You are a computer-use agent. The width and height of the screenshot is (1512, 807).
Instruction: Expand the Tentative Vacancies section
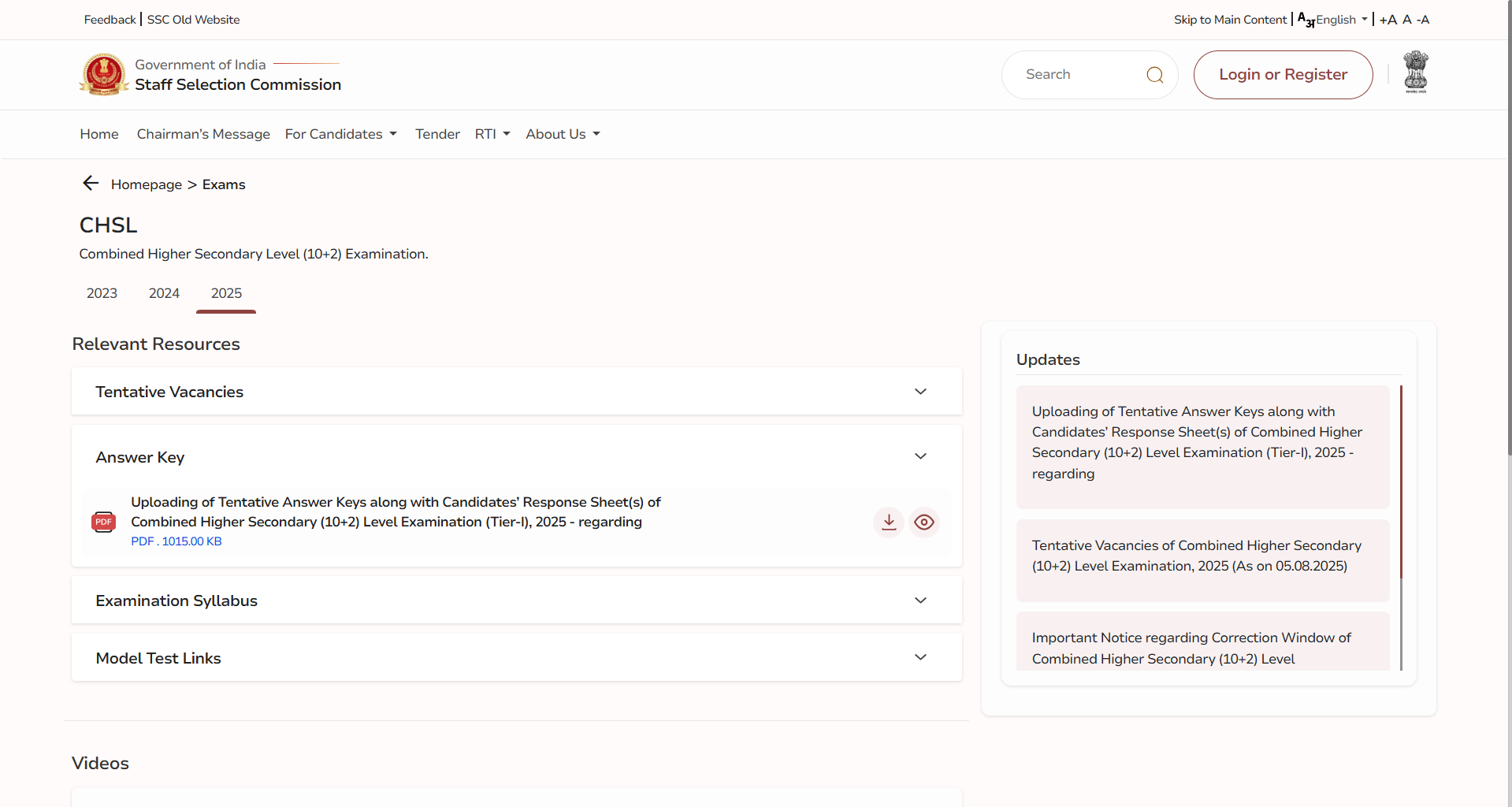[919, 392]
